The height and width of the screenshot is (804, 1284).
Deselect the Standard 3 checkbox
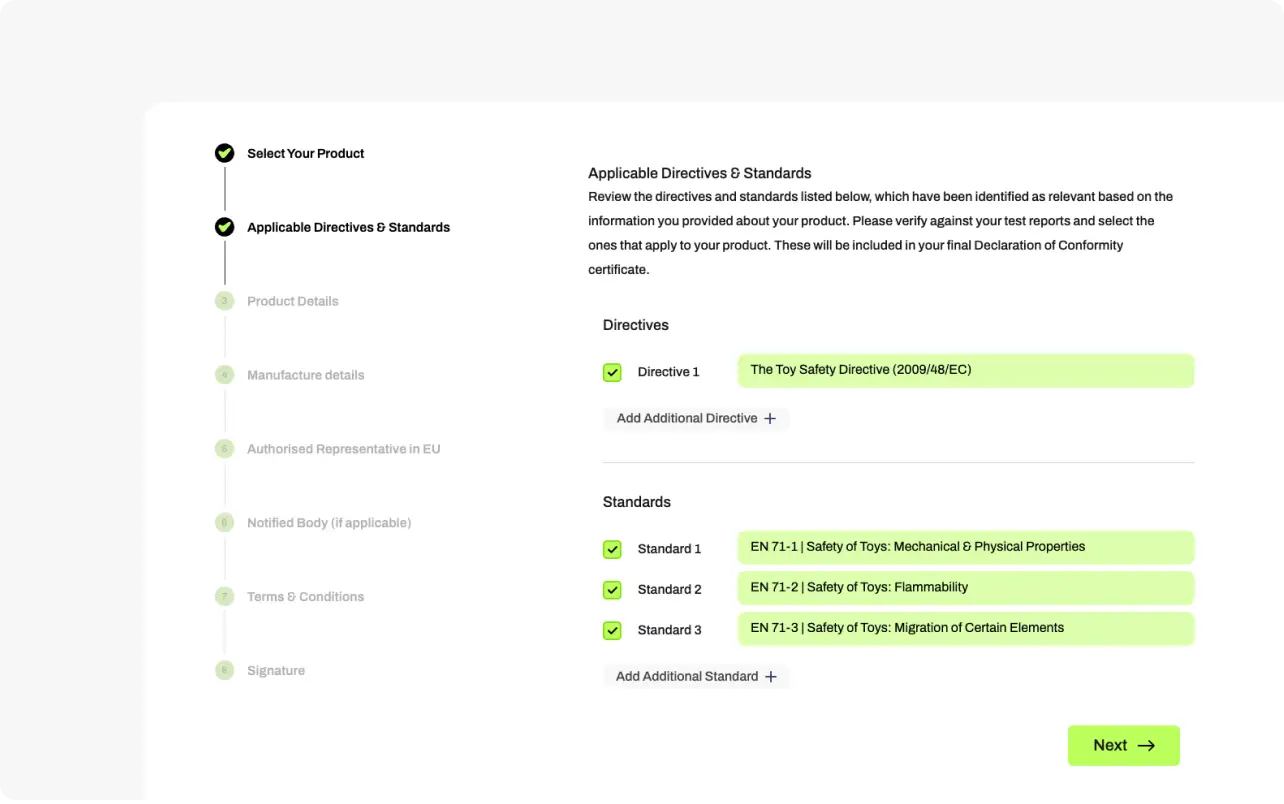click(x=612, y=630)
